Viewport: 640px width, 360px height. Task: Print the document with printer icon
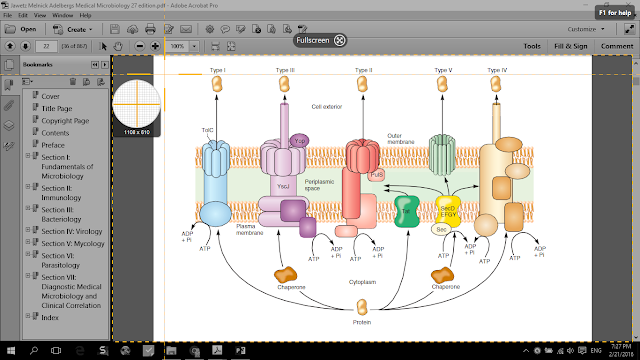[x=150, y=29]
